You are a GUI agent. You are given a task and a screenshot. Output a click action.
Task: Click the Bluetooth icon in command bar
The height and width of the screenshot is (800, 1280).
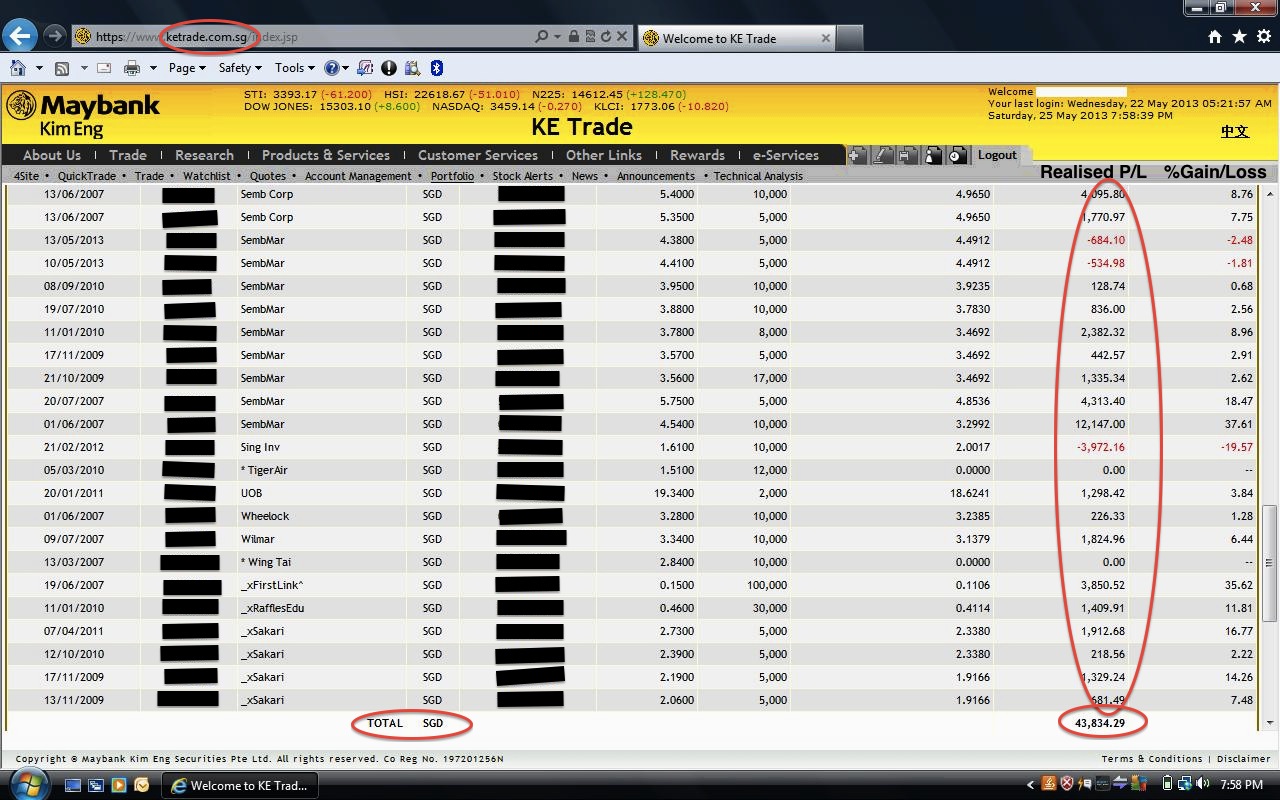pyautogui.click(x=436, y=68)
